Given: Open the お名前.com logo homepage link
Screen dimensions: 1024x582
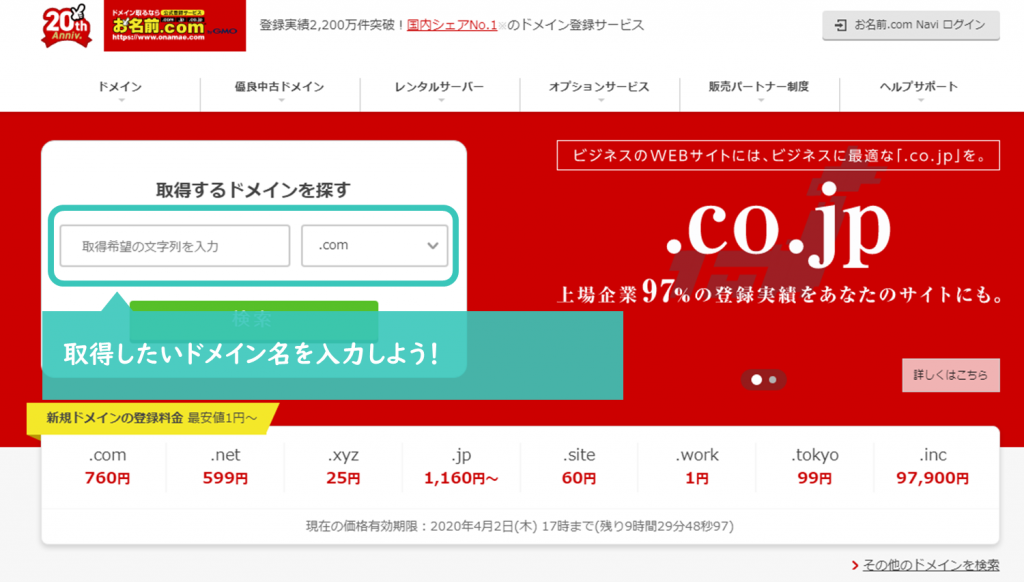Looking at the screenshot, I should pos(174,25).
